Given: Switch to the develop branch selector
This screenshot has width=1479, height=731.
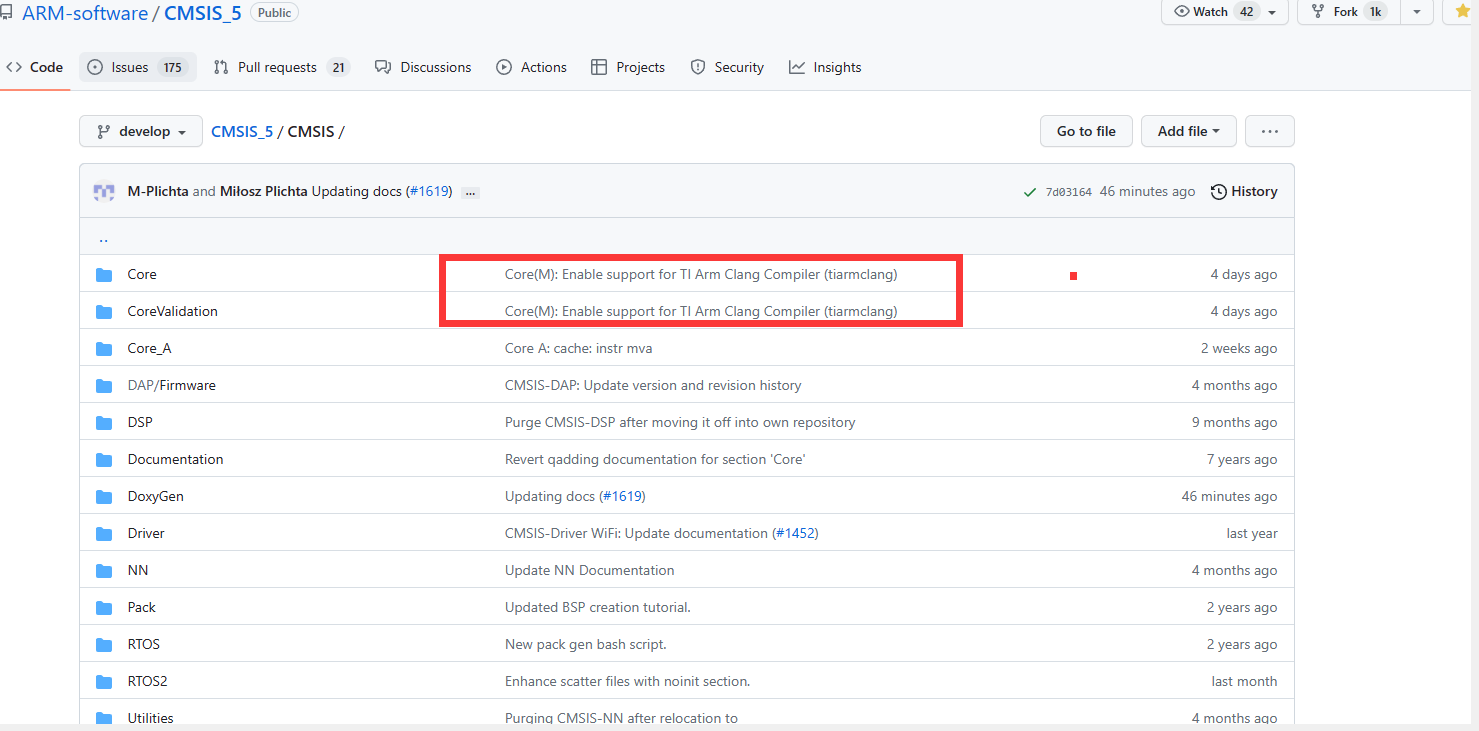Looking at the screenshot, I should [x=141, y=132].
